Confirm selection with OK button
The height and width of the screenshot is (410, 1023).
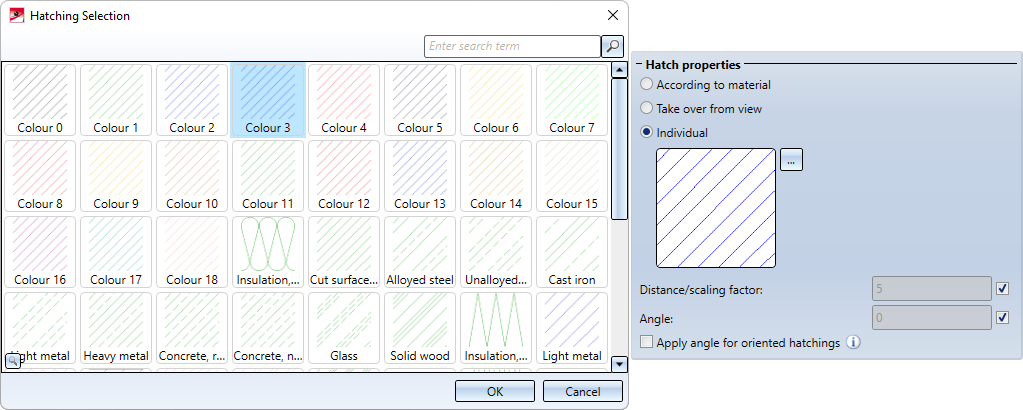495,391
